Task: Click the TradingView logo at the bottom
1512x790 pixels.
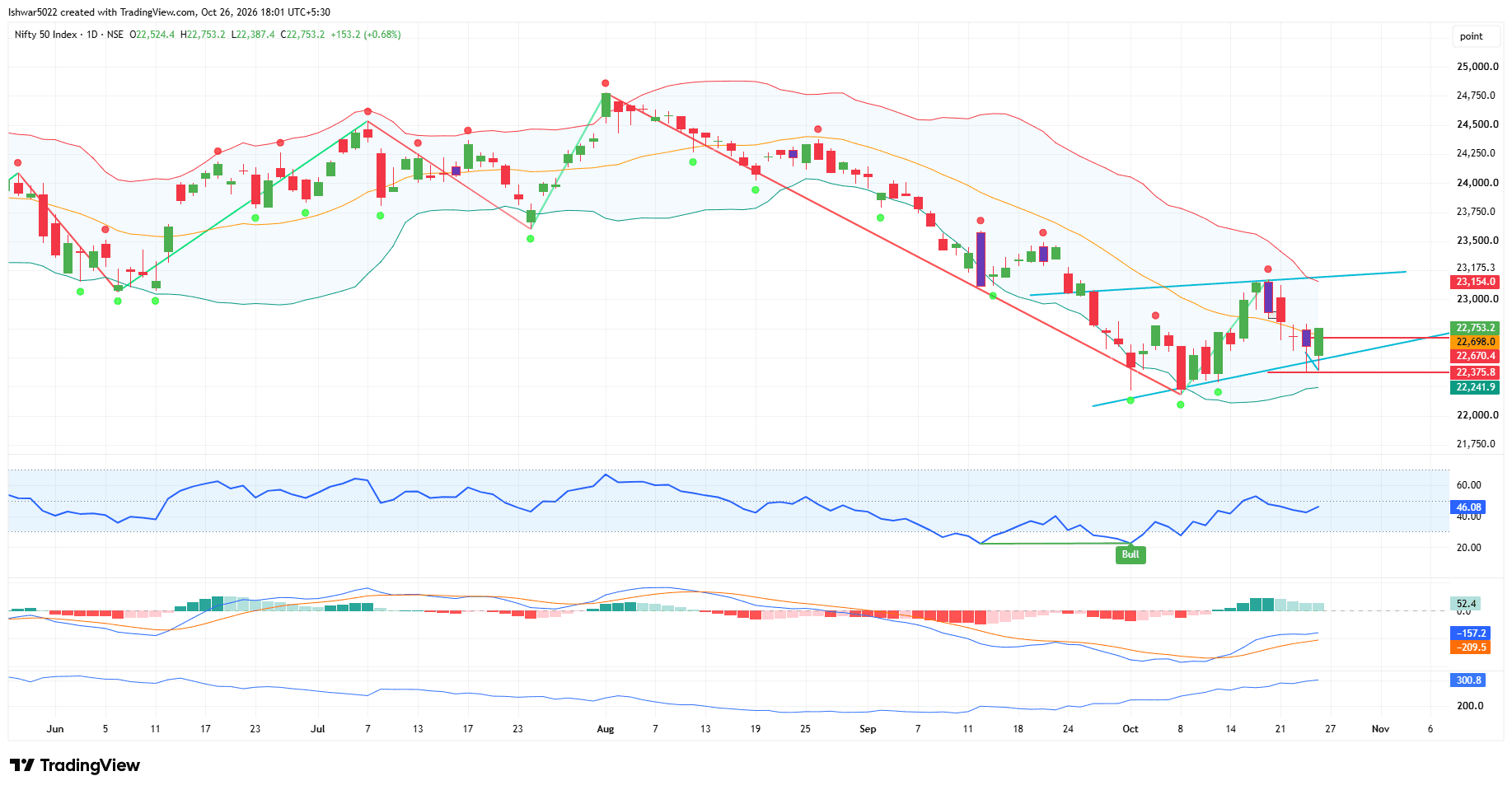Action: pyautogui.click(x=75, y=765)
